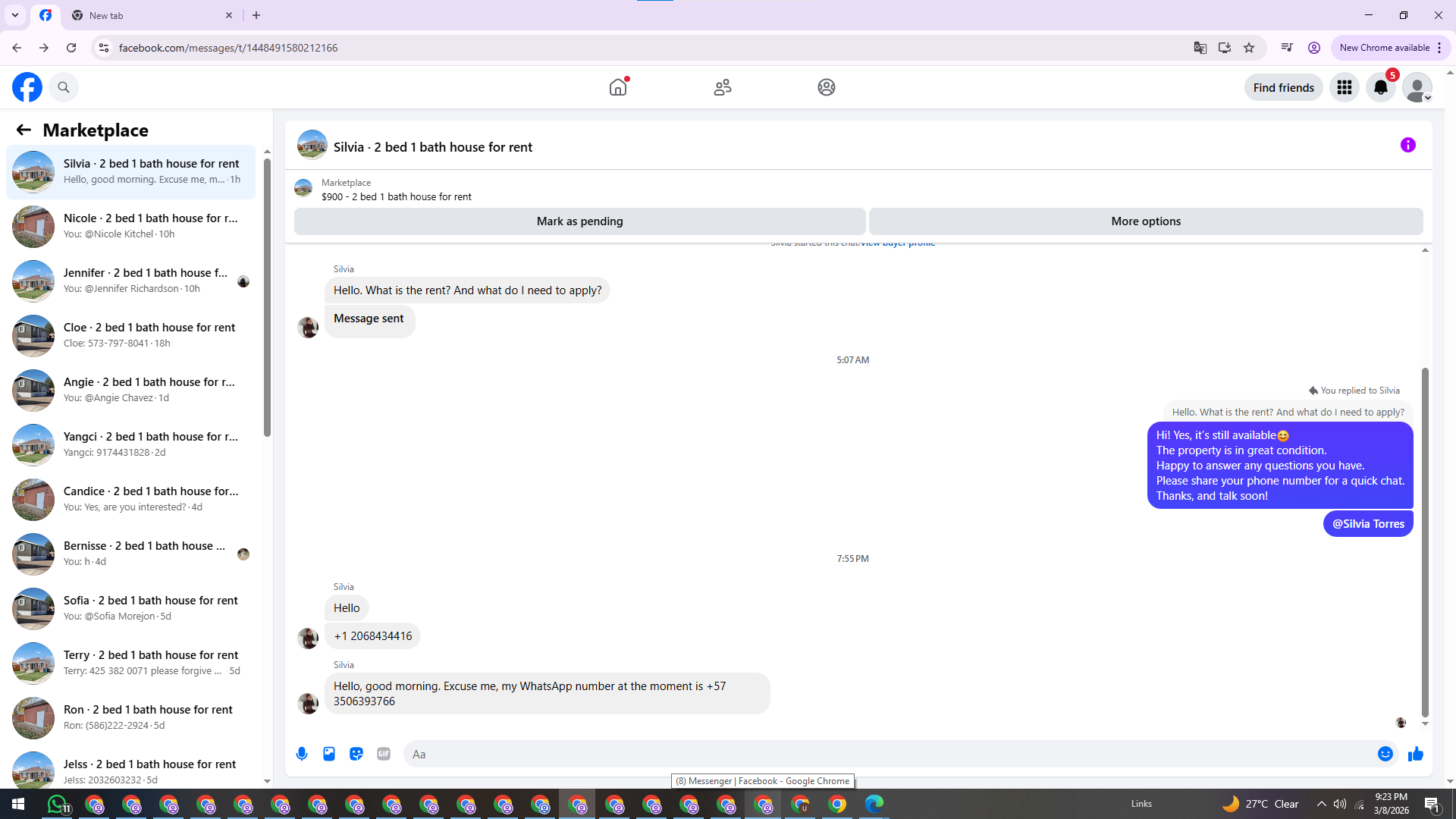
Task: Send a thumbs-up like
Action: (1415, 754)
